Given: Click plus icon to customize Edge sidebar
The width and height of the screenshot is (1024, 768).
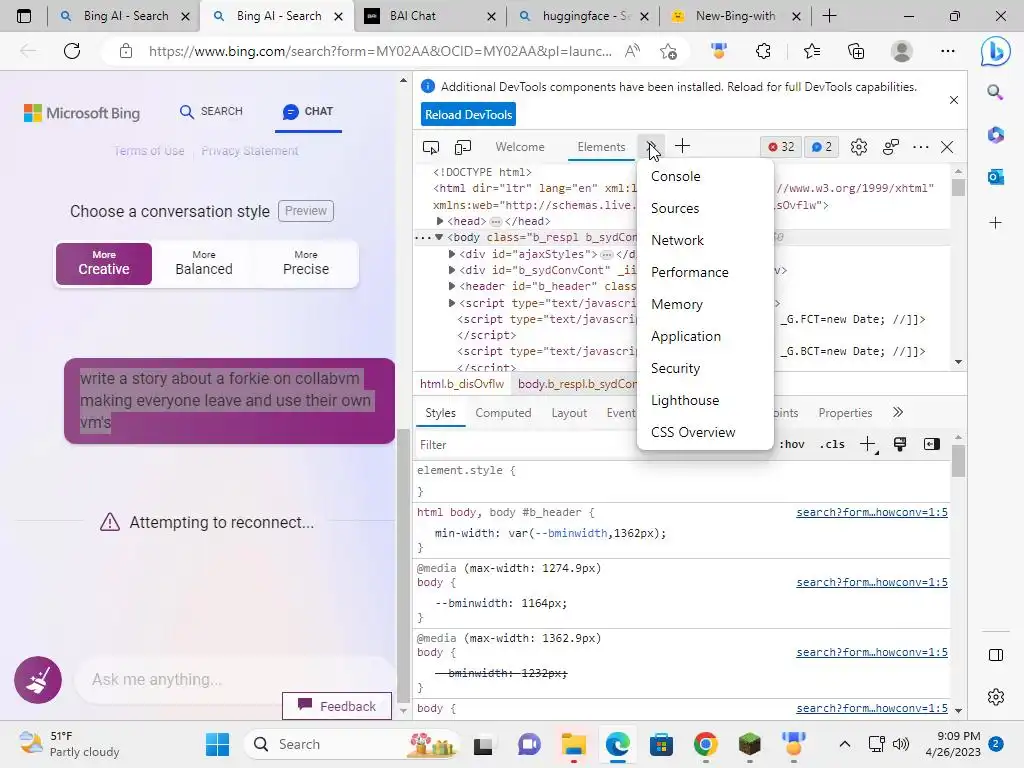Looking at the screenshot, I should coord(995,223).
